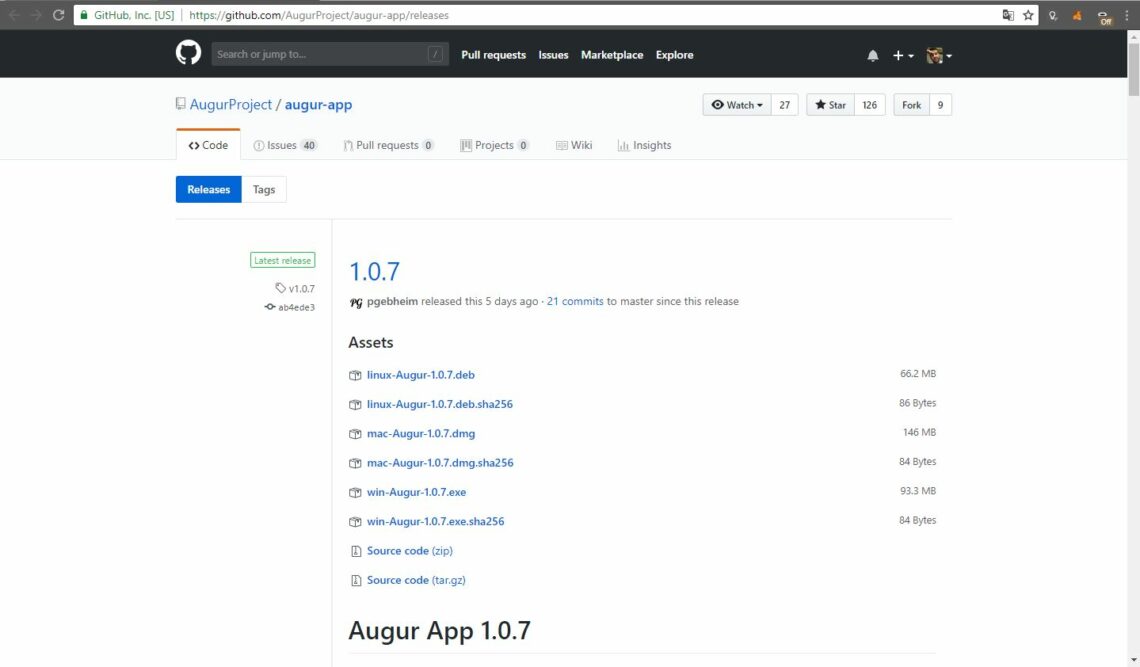The width and height of the screenshot is (1140, 667).
Task: Click the GitHub Octocat logo
Action: (x=187, y=55)
